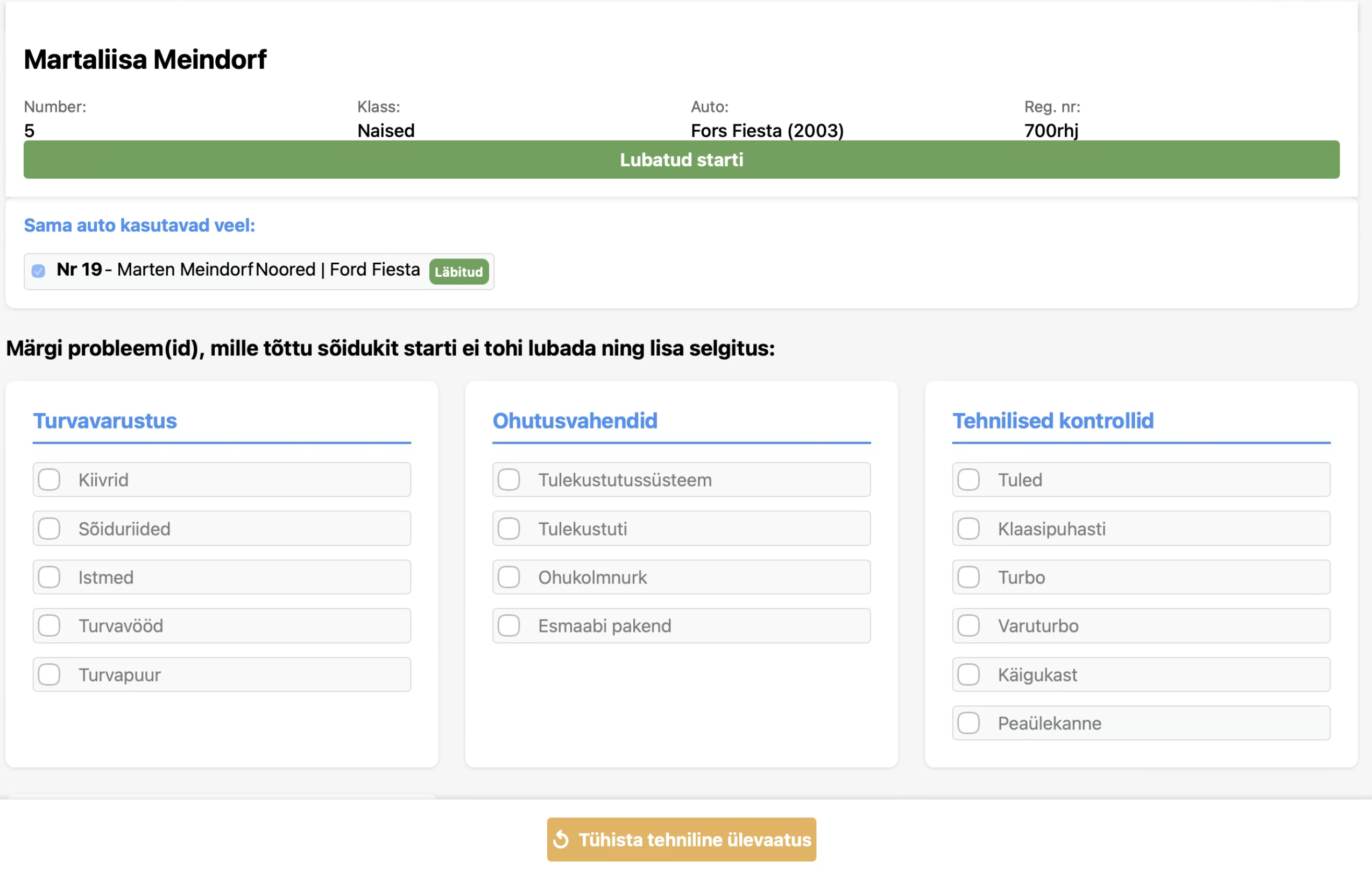Enable the Peaülekanne checkbox
Viewport: 1372px width, 872px height.
point(968,723)
